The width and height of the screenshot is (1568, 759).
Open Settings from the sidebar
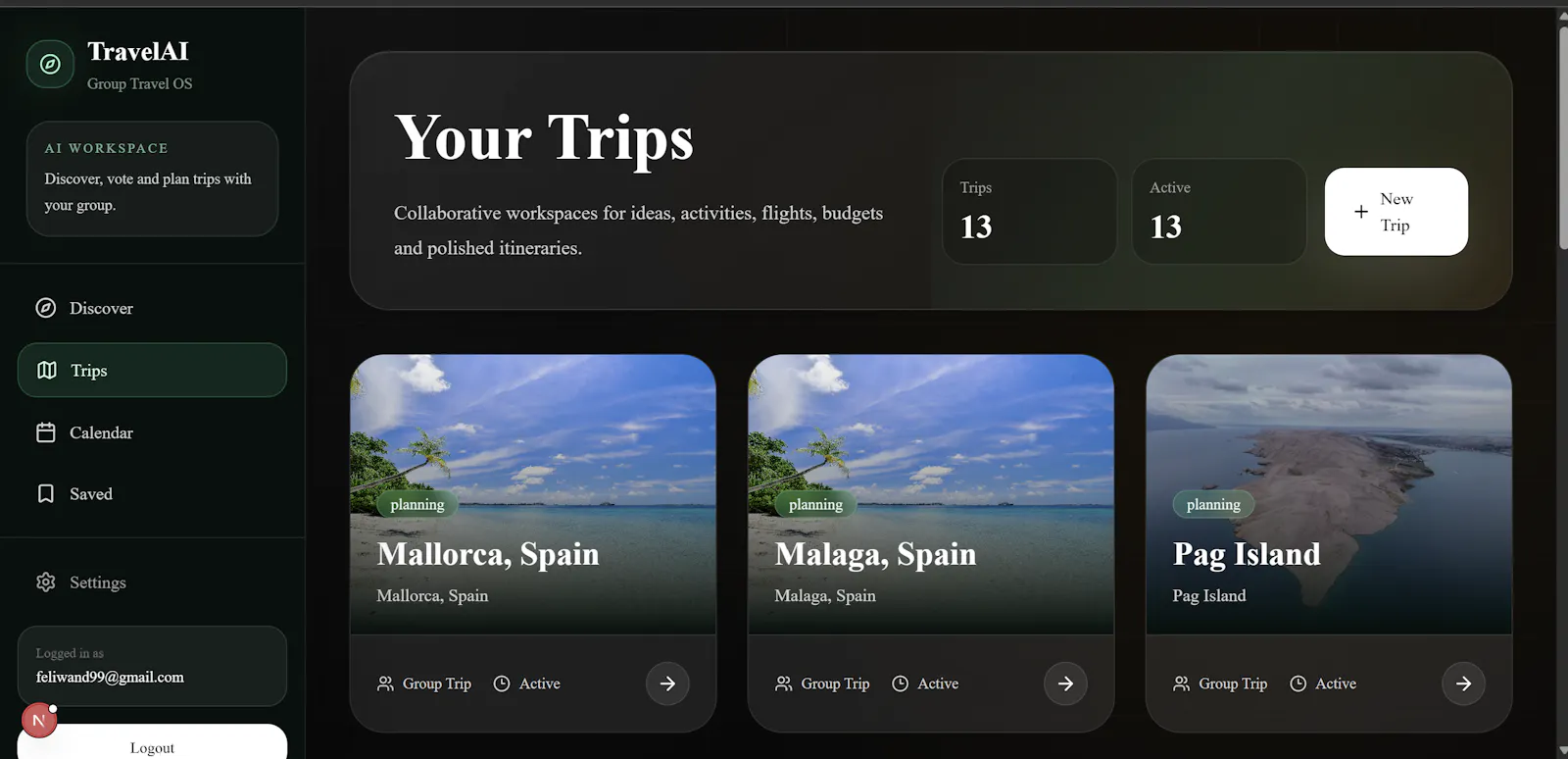pyautogui.click(x=152, y=582)
